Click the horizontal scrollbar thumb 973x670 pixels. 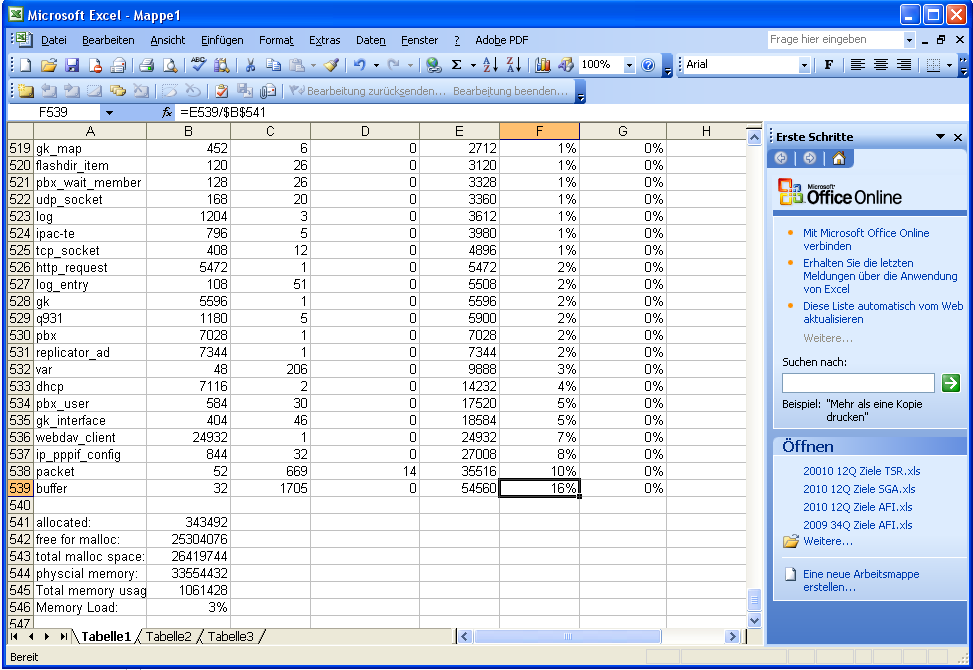567,636
